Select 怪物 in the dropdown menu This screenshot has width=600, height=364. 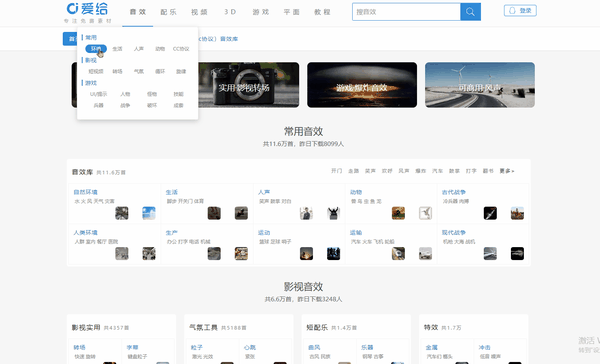coord(152,94)
